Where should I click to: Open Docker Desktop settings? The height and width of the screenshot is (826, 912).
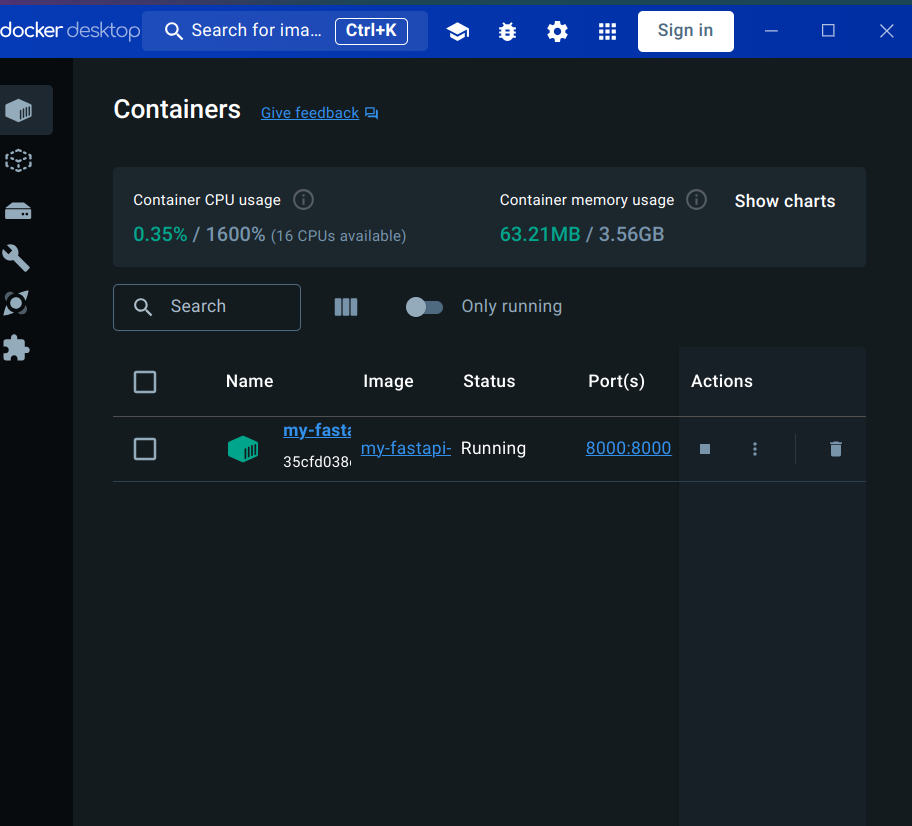click(557, 31)
